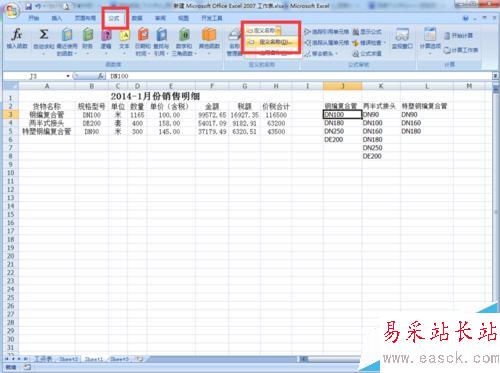Open the Math & Trig functions icon

click(x=184, y=35)
